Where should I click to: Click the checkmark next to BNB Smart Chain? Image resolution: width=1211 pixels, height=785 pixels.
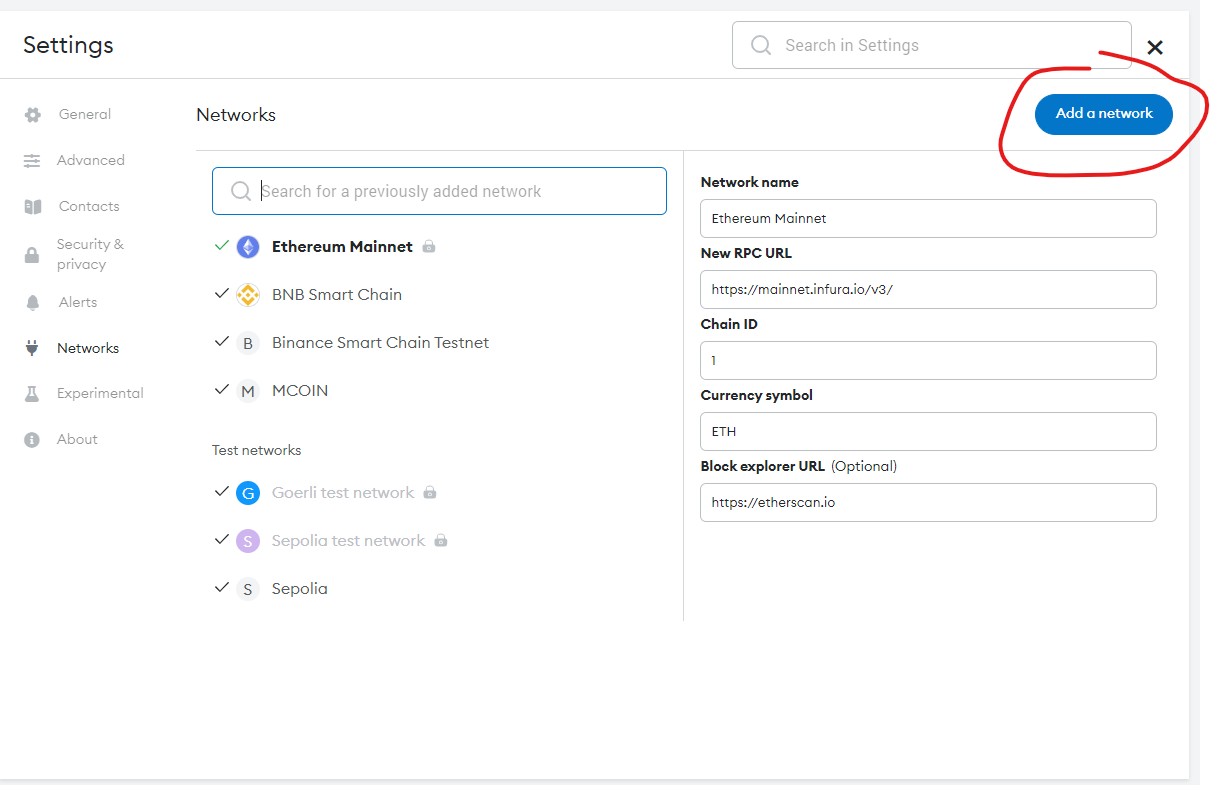tap(222, 293)
